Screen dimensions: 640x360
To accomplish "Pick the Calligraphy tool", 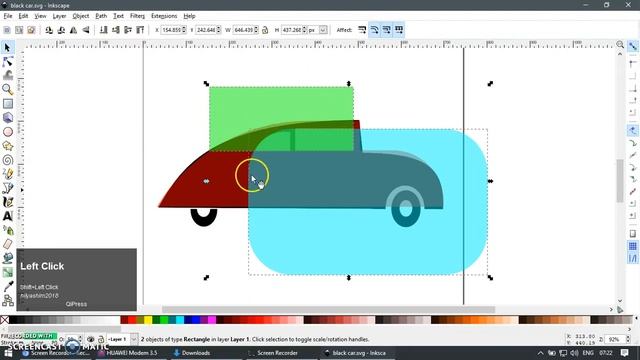I will pos(7,202).
